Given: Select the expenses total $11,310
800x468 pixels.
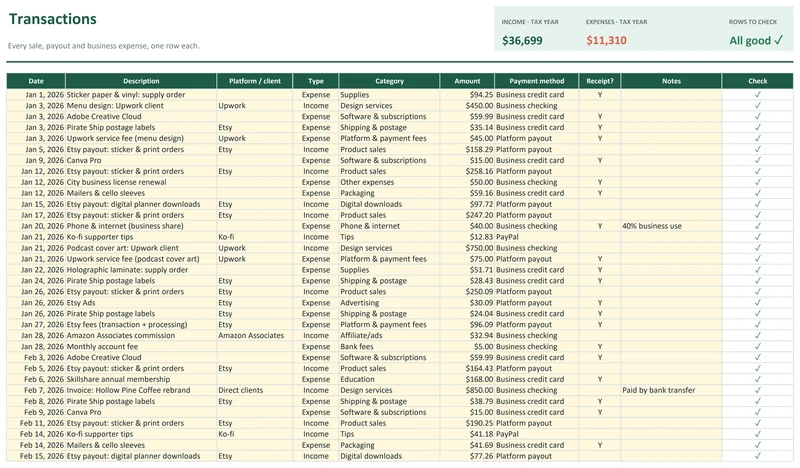Looking at the screenshot, I should coord(606,40).
